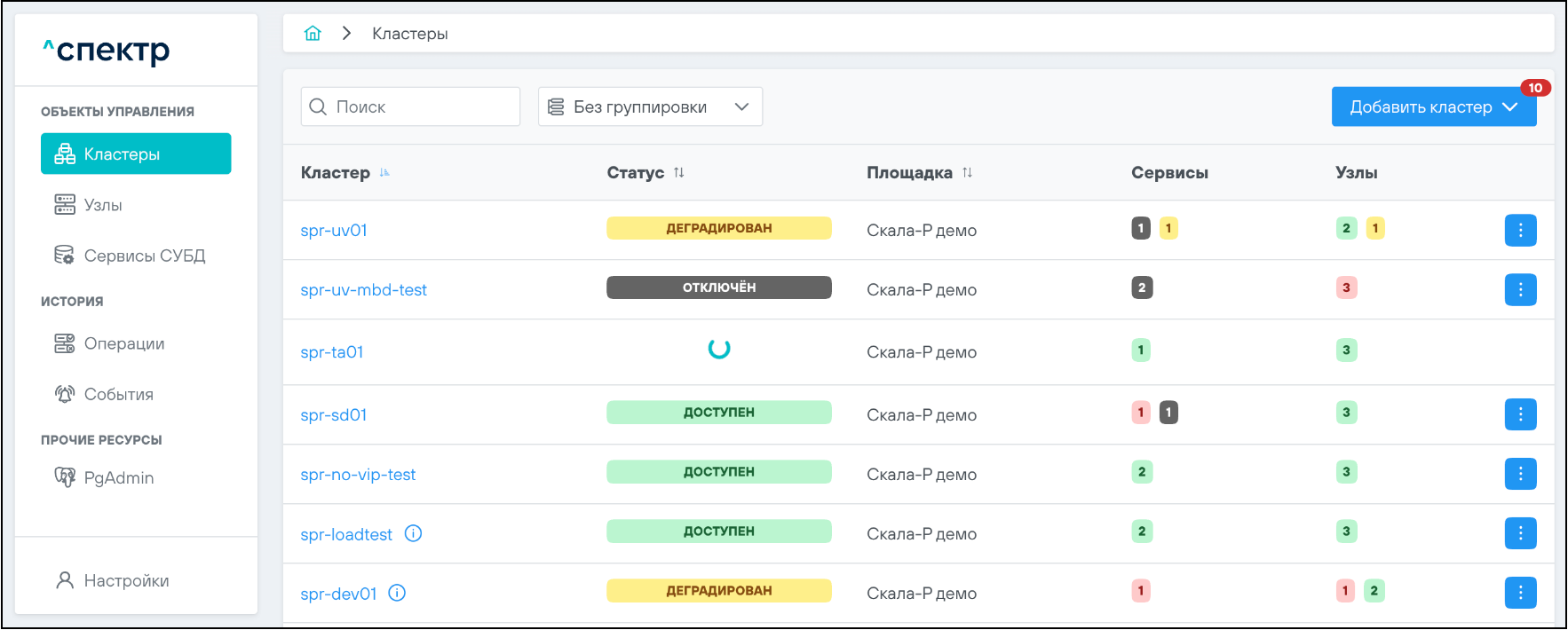
Task: Sort table by Статус column icon
Action: 679,173
